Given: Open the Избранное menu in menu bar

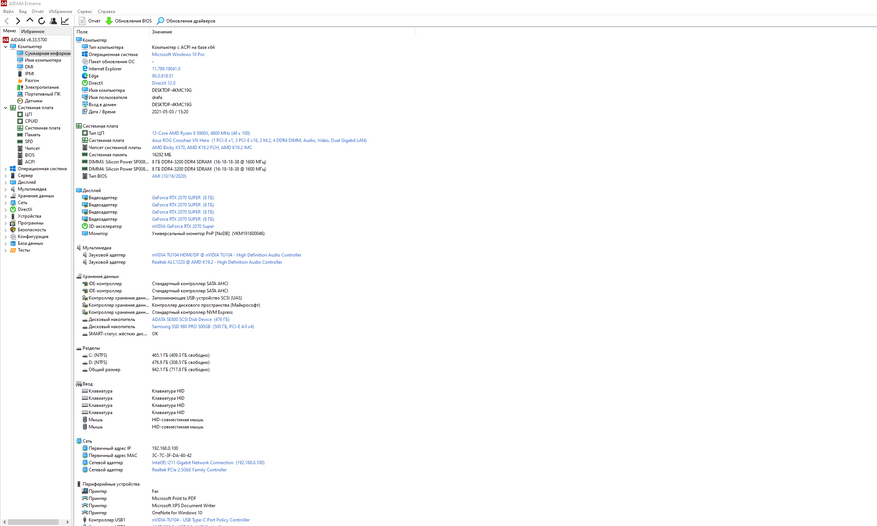Looking at the screenshot, I should tap(60, 11).
